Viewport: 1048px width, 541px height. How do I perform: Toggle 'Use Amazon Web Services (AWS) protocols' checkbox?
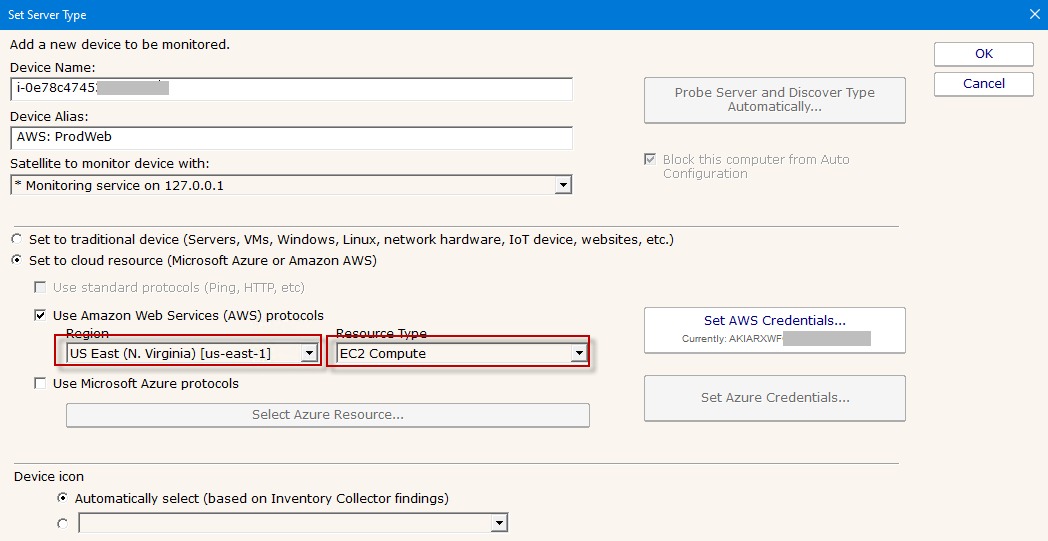click(41, 315)
